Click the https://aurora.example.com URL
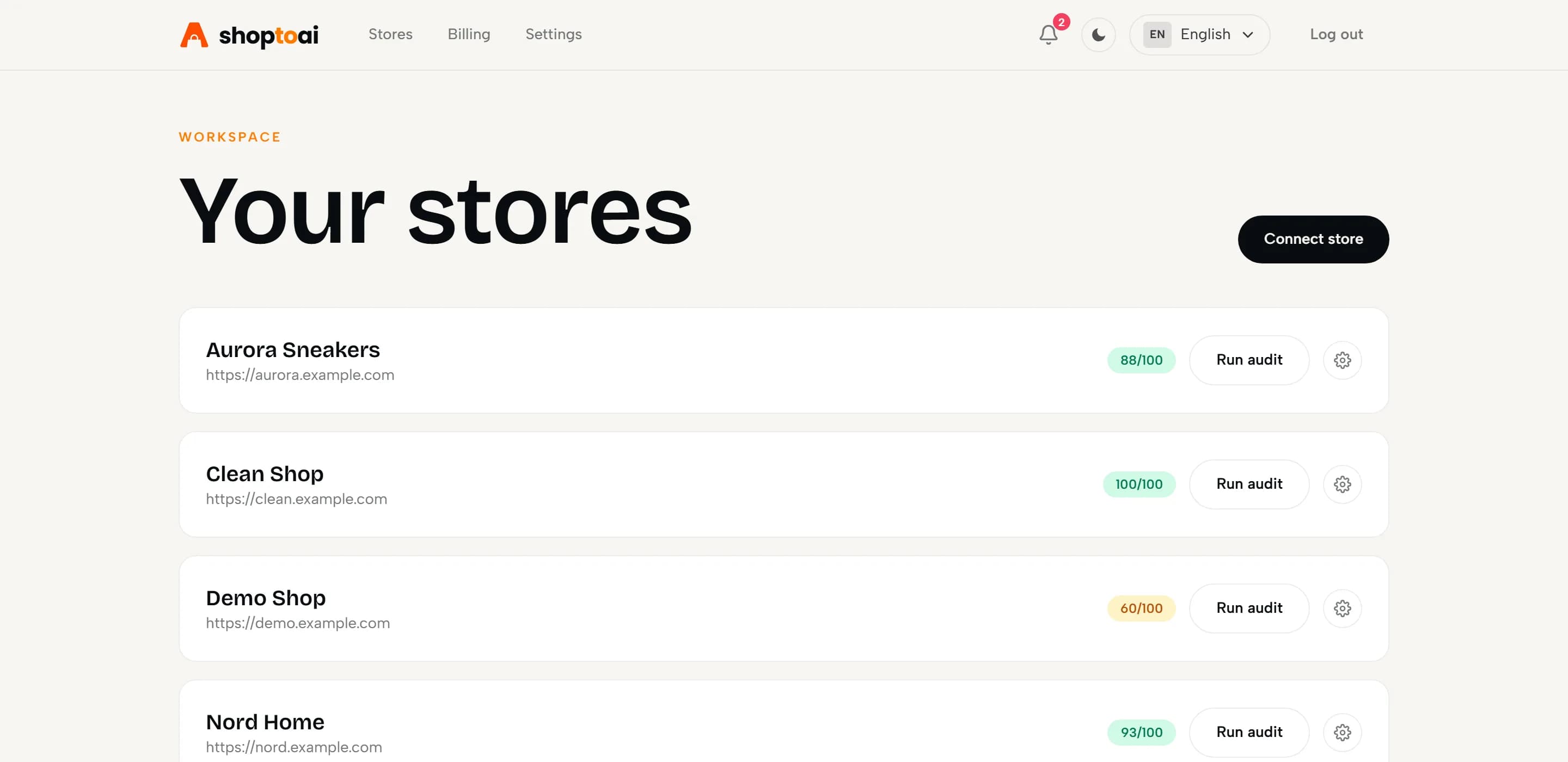This screenshot has width=1568, height=762. pos(300,375)
